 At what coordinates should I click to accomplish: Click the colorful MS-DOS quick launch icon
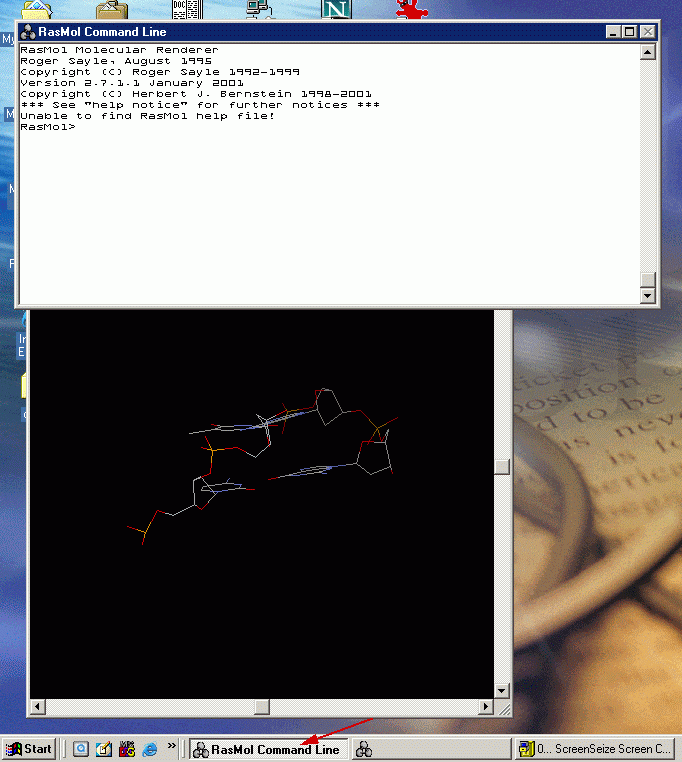click(x=127, y=749)
